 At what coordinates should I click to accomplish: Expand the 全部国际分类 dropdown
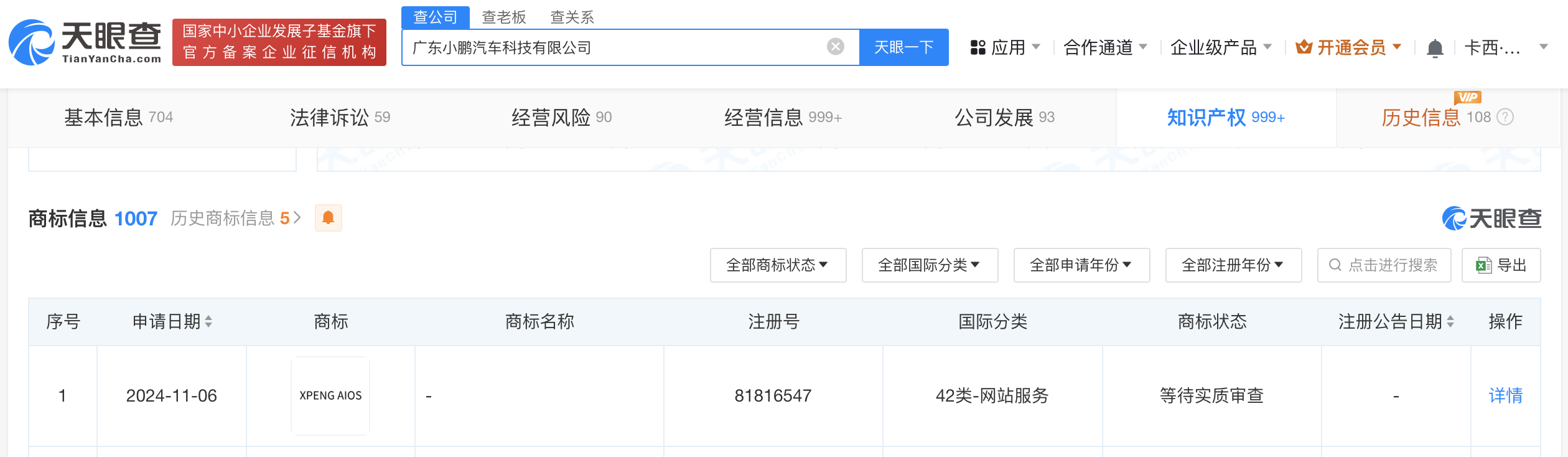930,265
